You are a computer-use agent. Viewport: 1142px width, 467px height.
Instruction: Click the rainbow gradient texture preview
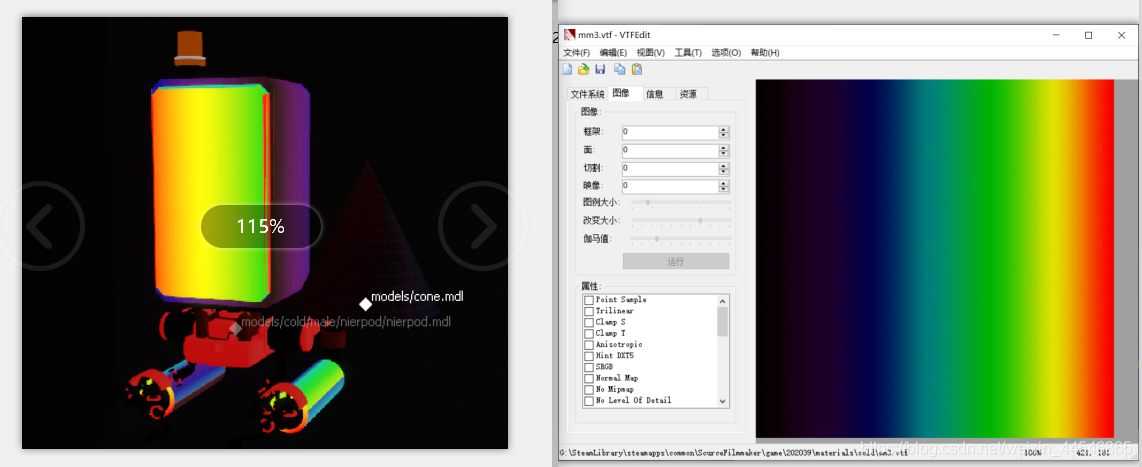[x=935, y=259]
